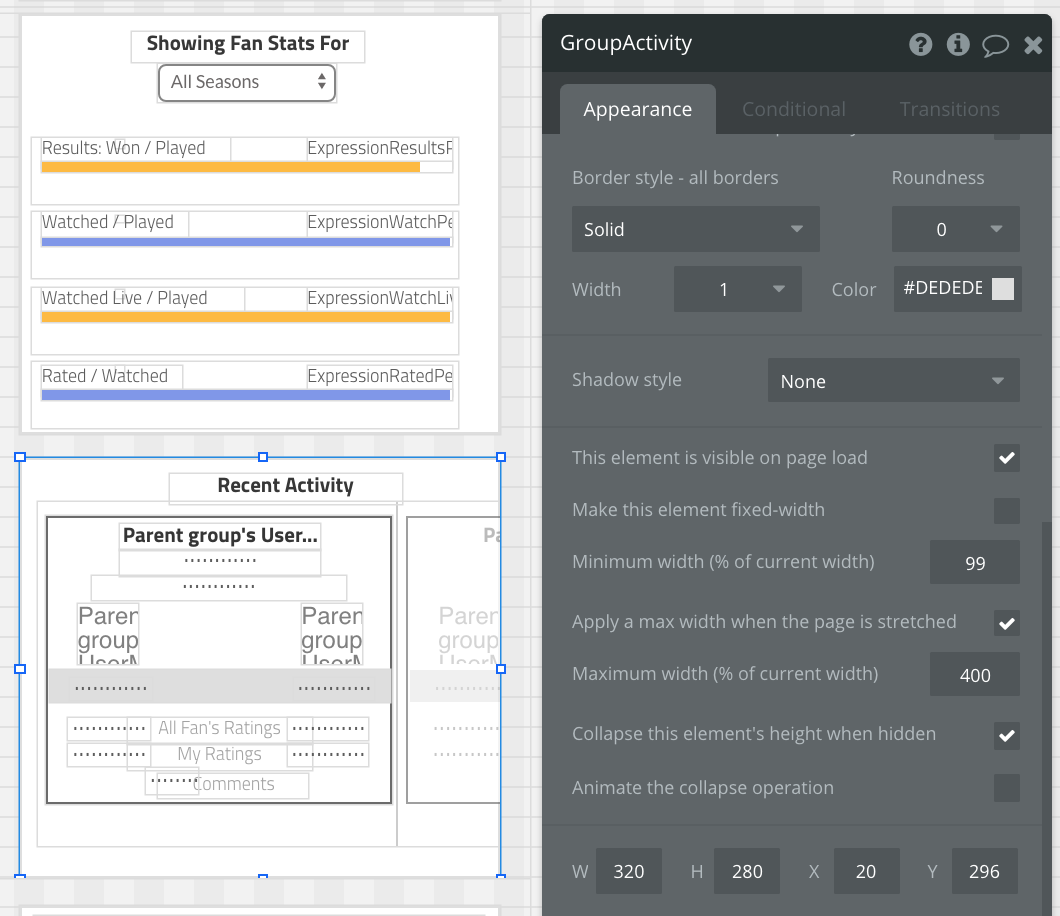Open the help question mark icon
Viewport: 1060px width, 916px height.
920,44
